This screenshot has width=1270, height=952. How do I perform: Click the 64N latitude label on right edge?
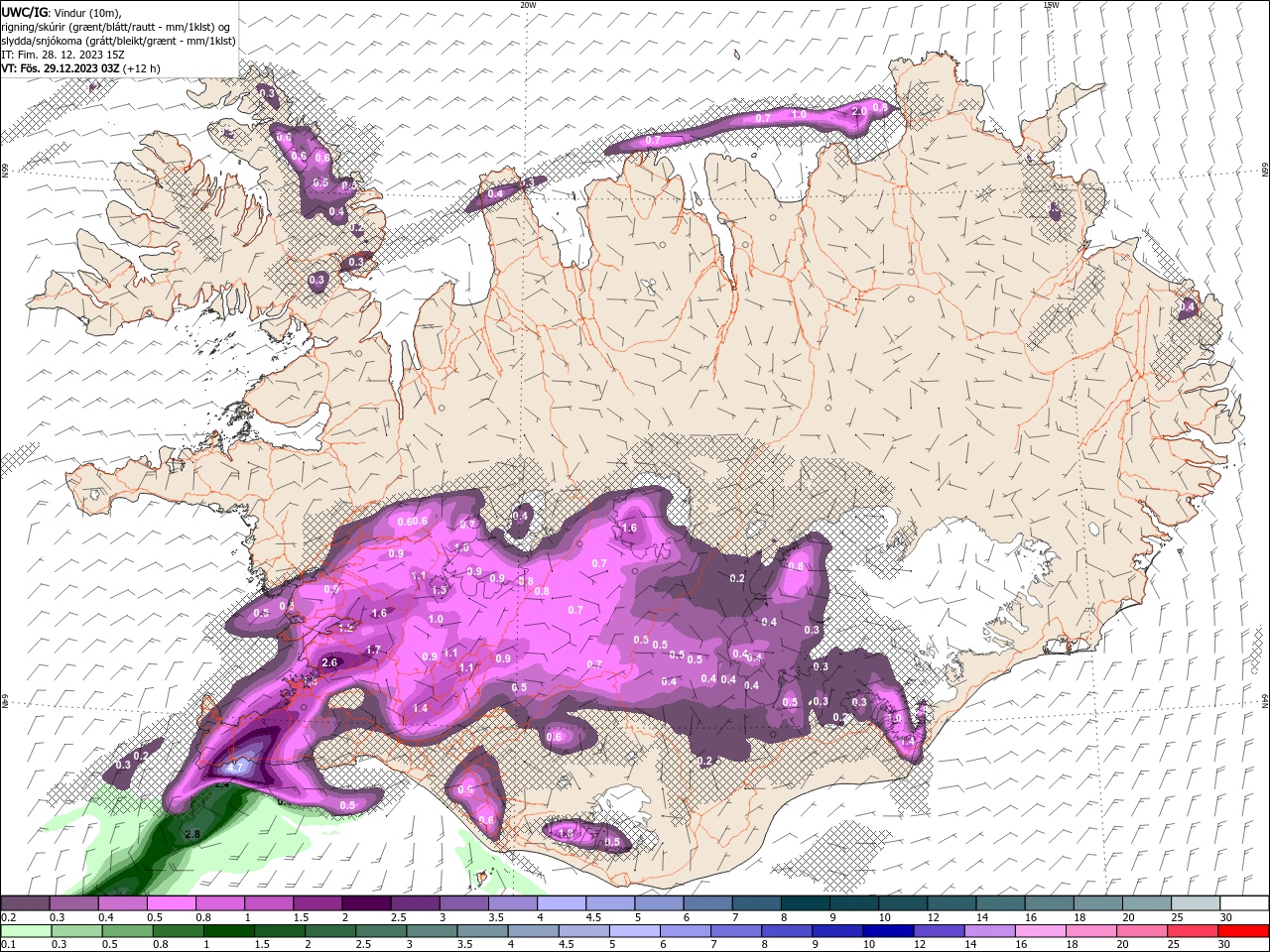tap(1264, 700)
